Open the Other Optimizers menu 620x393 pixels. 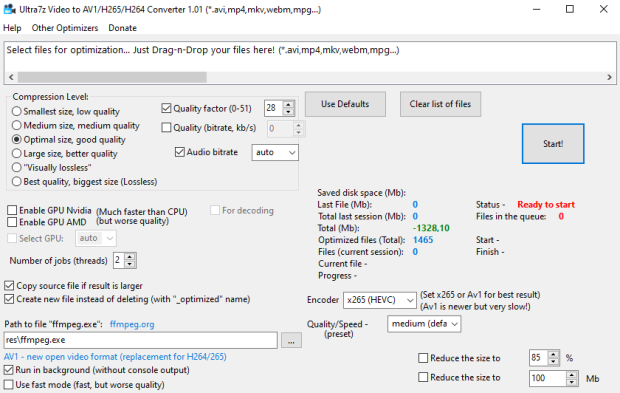[65, 28]
